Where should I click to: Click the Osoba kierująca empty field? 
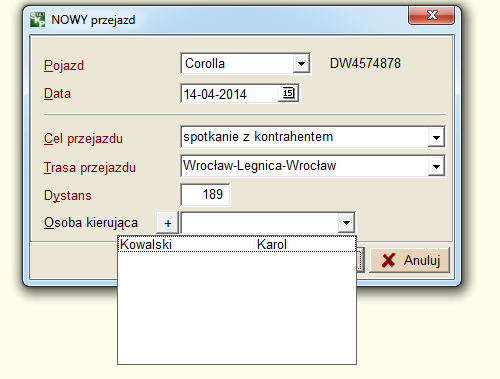tap(260, 222)
